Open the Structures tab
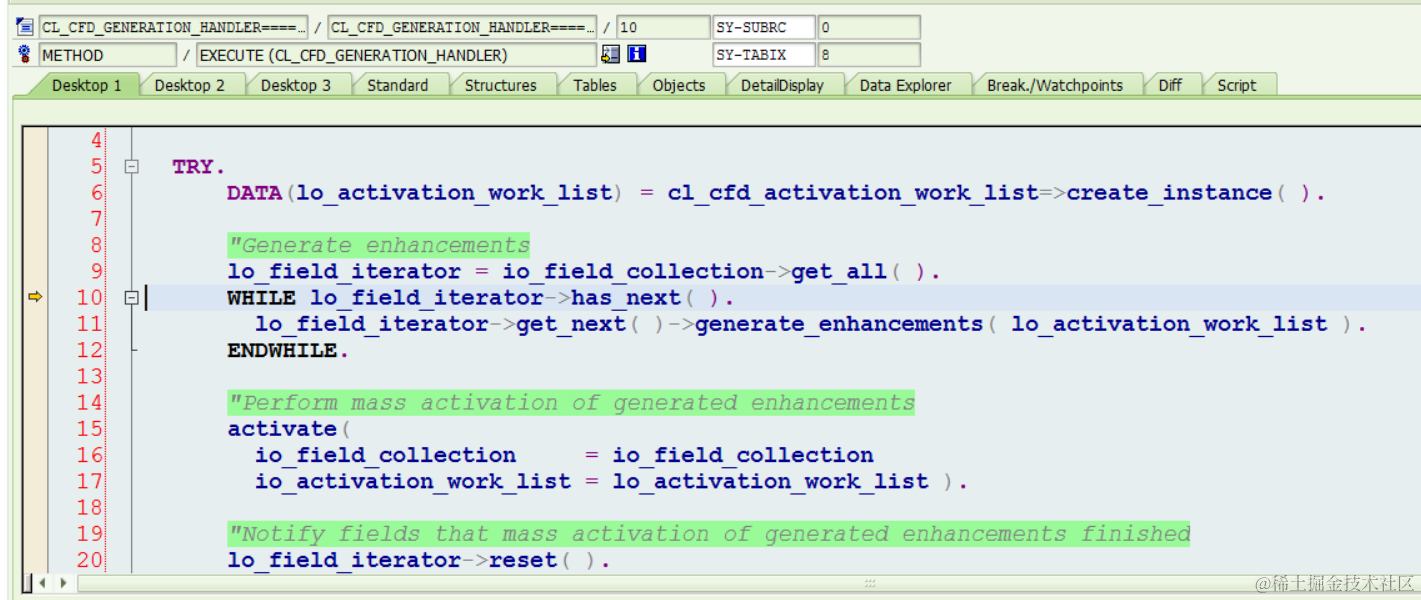Viewport: 1421px width, 600px height. 500,85
